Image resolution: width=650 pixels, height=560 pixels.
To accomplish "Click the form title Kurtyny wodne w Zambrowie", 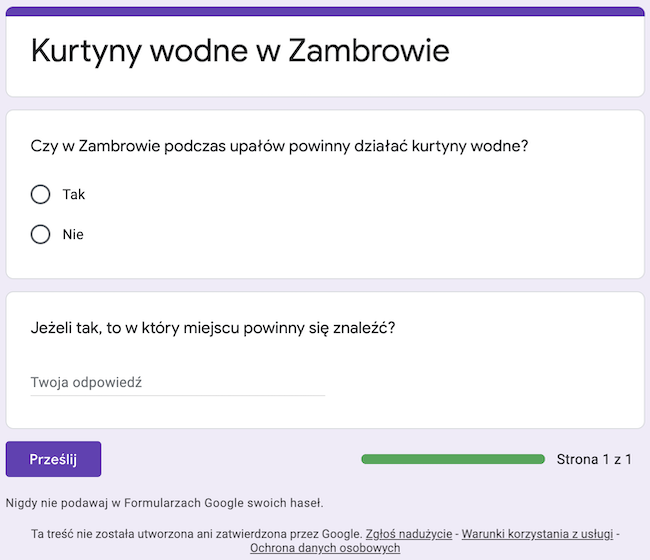I will coord(240,51).
